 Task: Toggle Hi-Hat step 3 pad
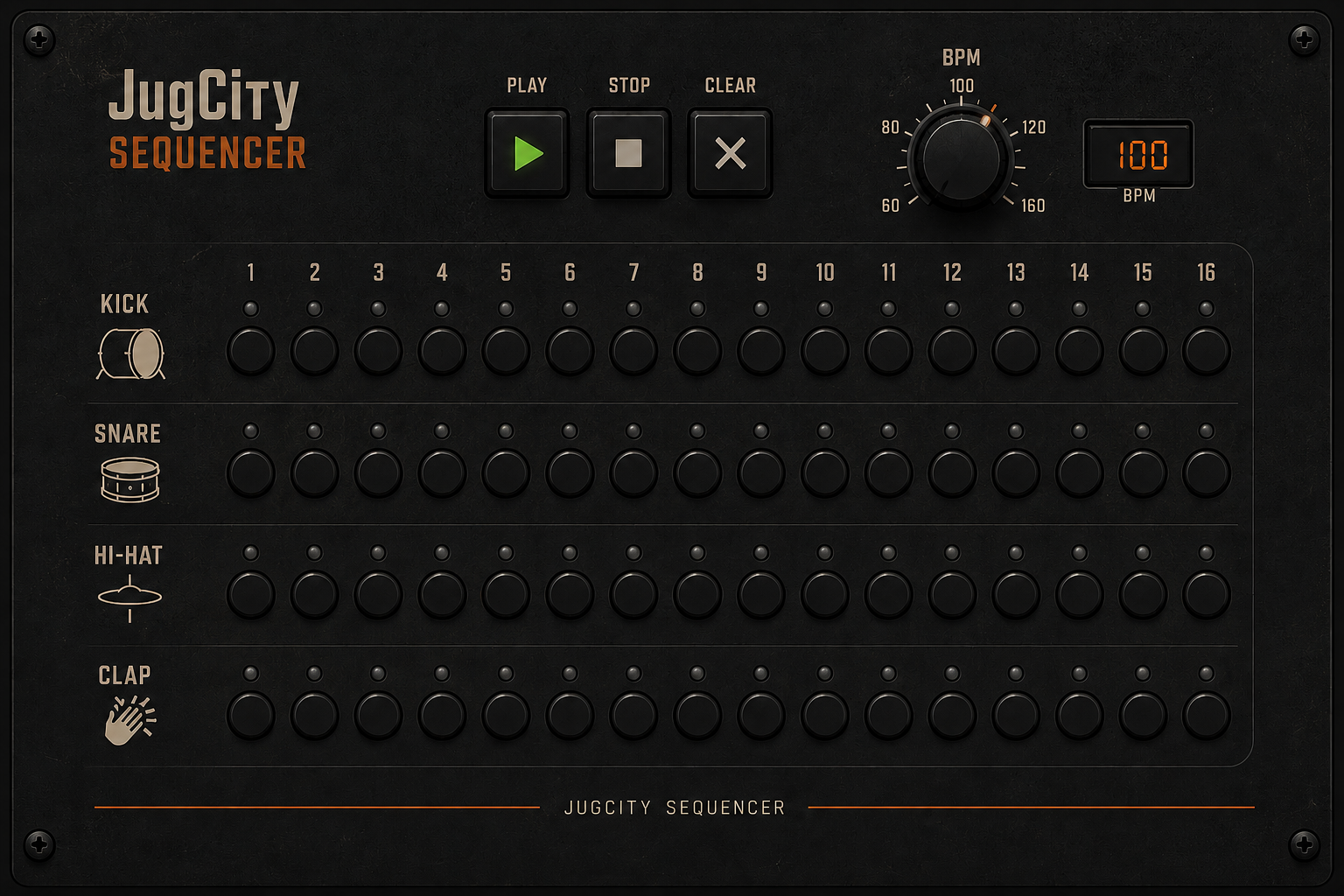tap(378, 594)
